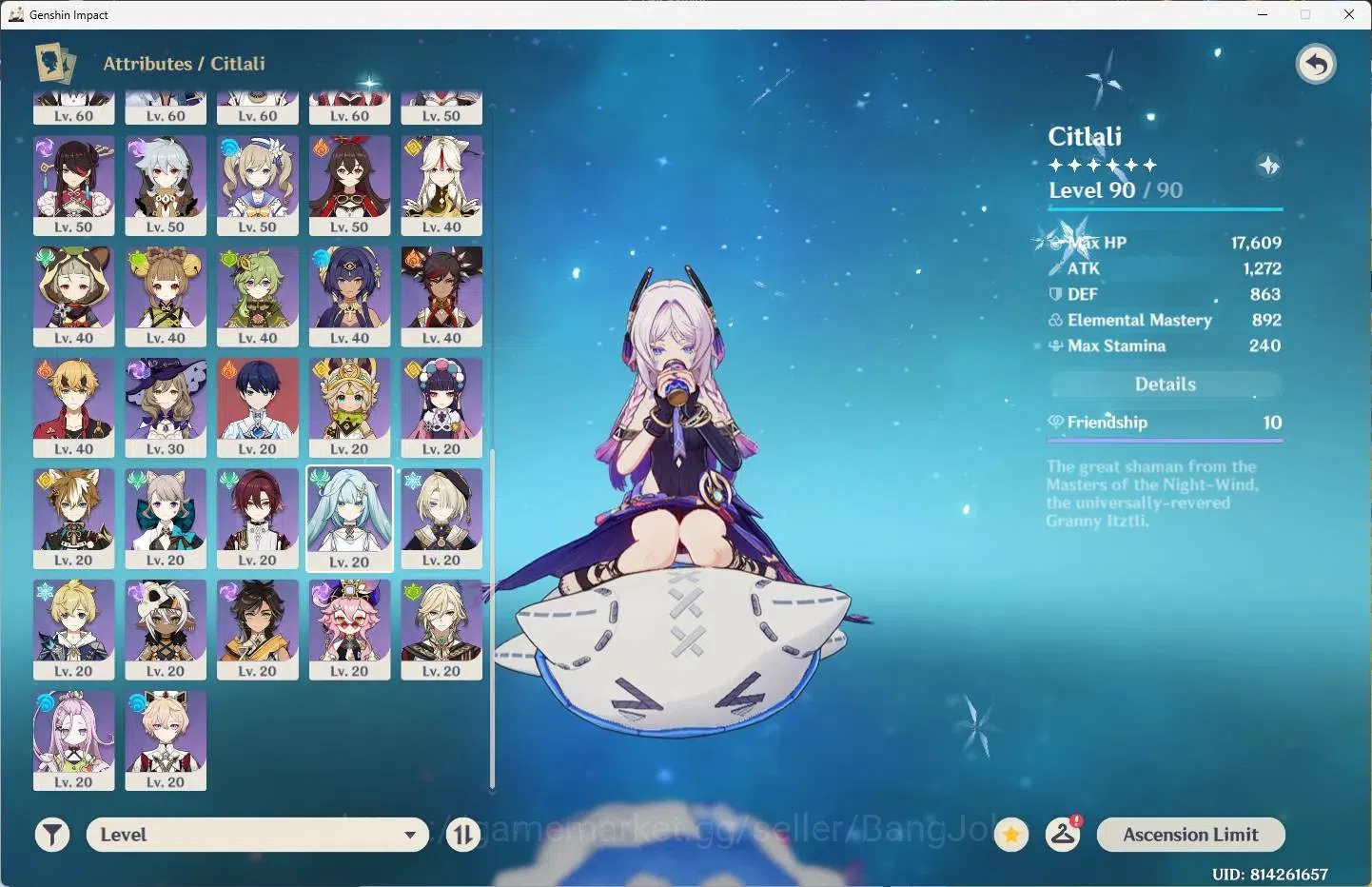Select Thoma's Lv. 40 portrait
The image size is (1372, 887).
[74, 407]
